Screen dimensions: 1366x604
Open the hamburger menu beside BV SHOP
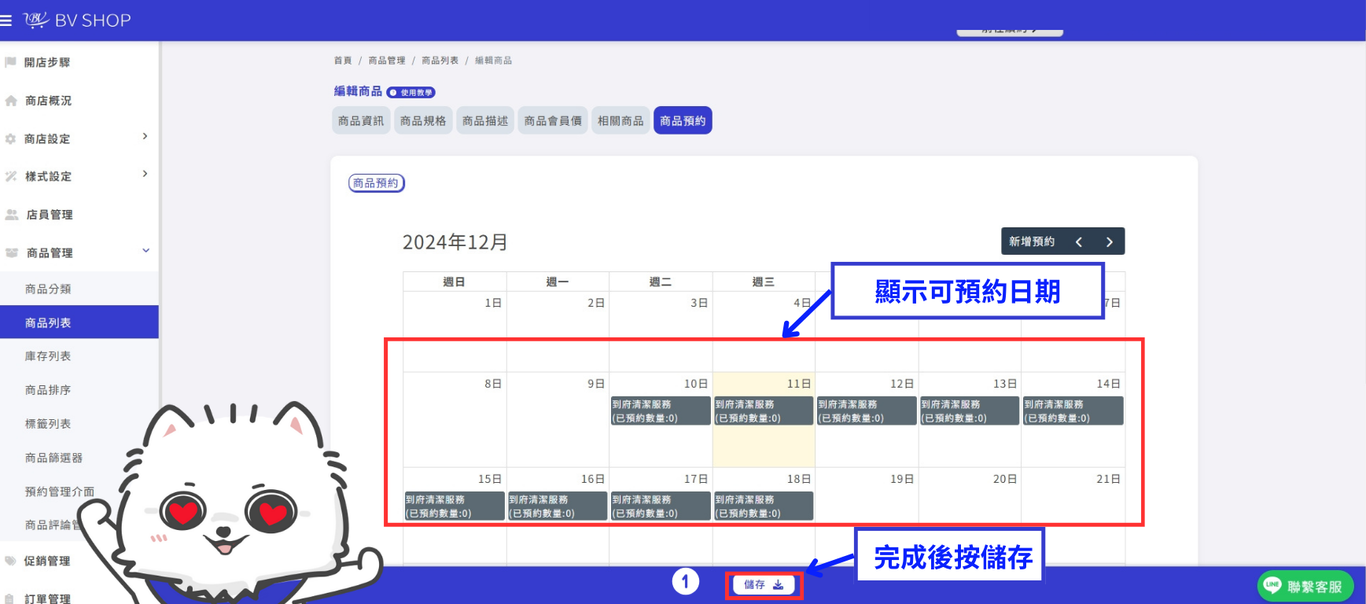click(6, 20)
